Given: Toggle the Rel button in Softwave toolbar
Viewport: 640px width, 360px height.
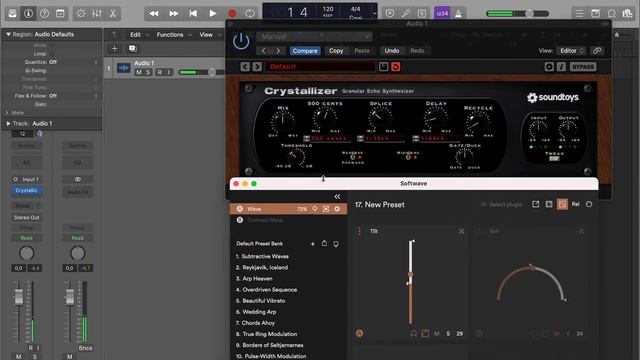Looking at the screenshot, I should pos(576,204).
